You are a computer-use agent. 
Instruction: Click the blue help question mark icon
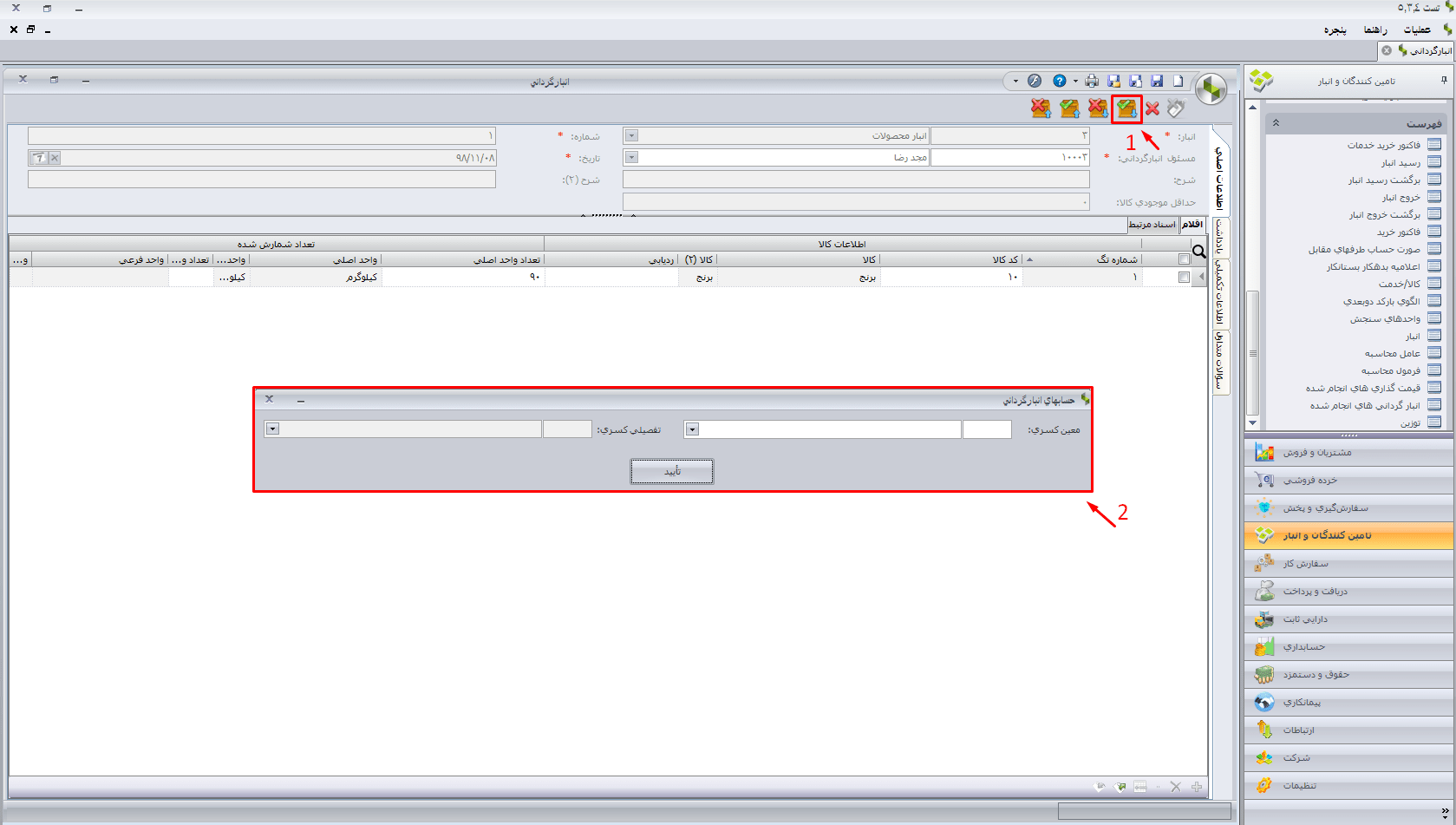[1059, 81]
